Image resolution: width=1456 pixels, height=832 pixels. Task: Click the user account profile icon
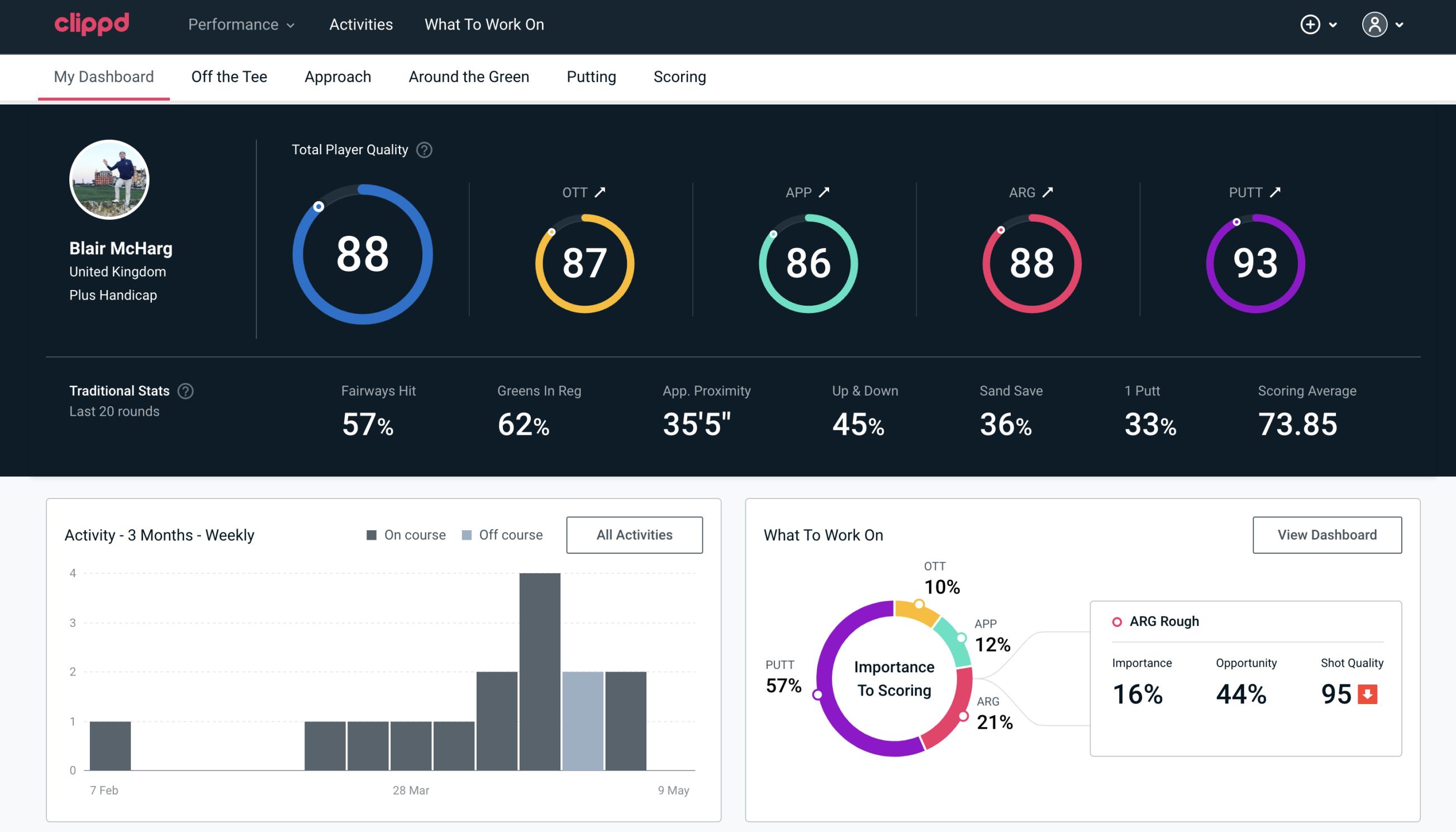pos(1375,23)
